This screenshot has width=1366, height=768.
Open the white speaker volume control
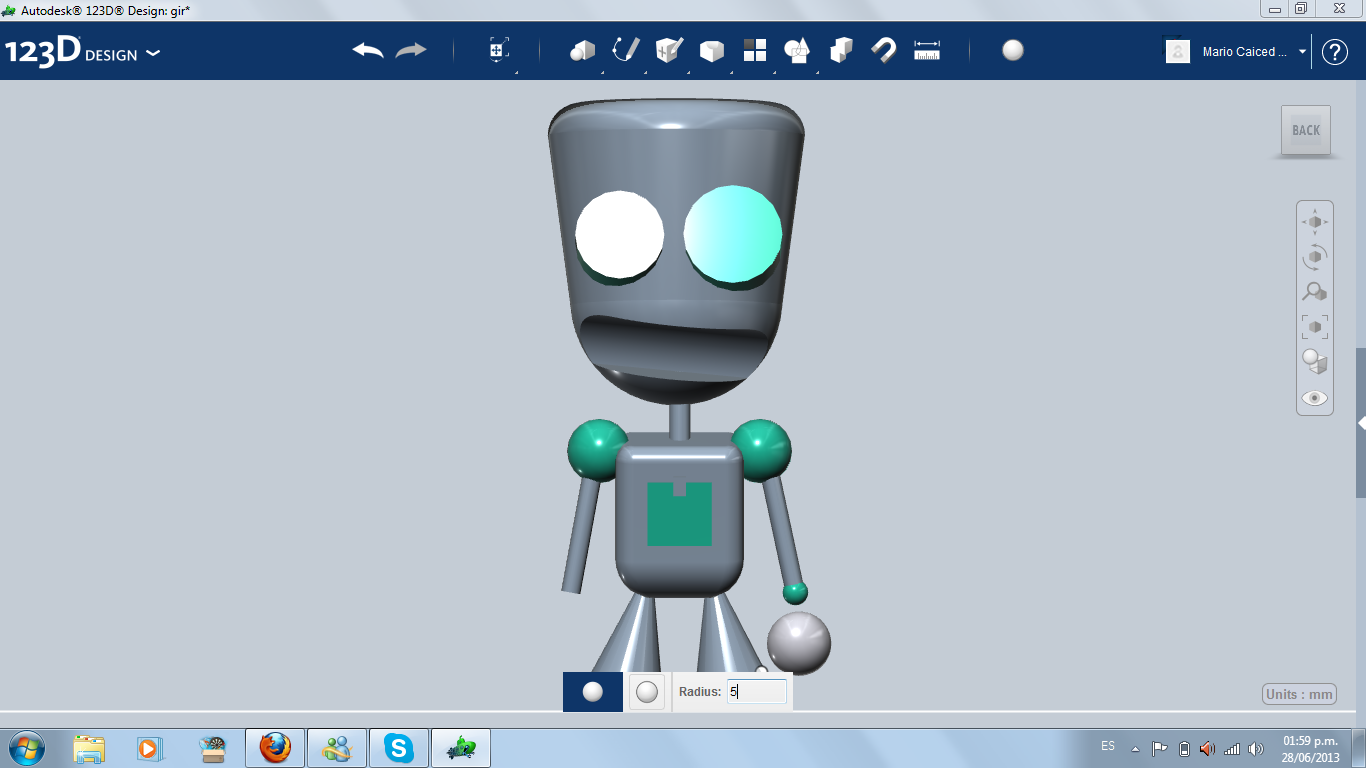(x=1256, y=748)
